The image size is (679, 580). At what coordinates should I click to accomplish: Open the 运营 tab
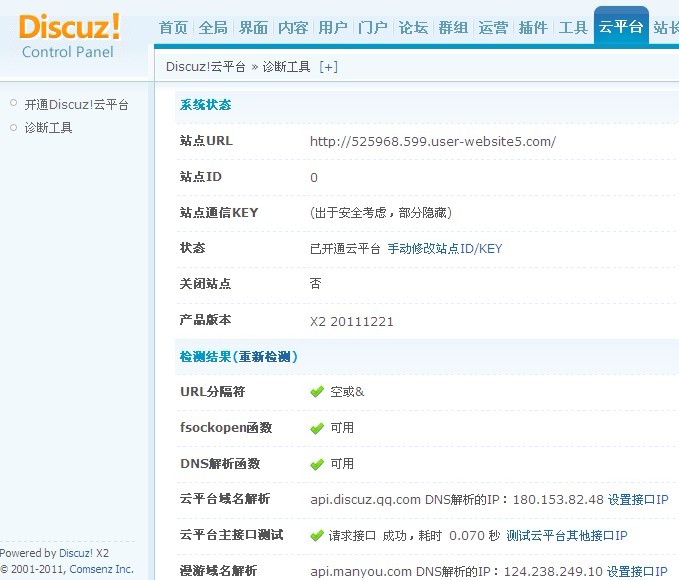coord(493,27)
